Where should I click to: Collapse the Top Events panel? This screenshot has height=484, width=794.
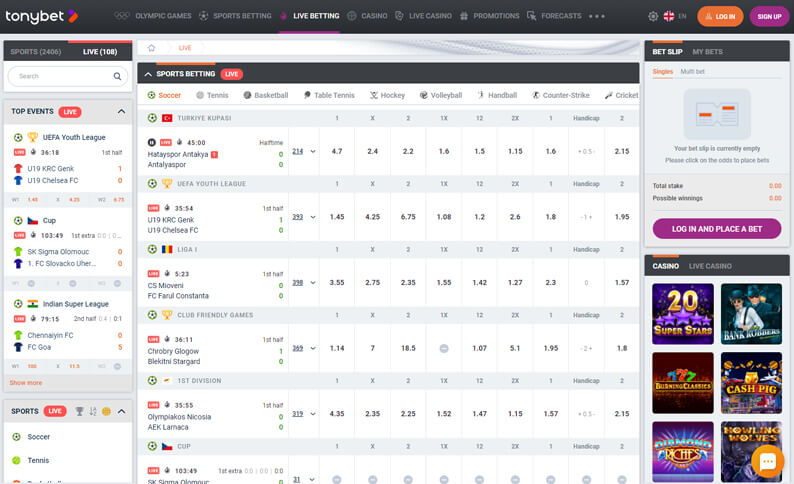pos(122,112)
